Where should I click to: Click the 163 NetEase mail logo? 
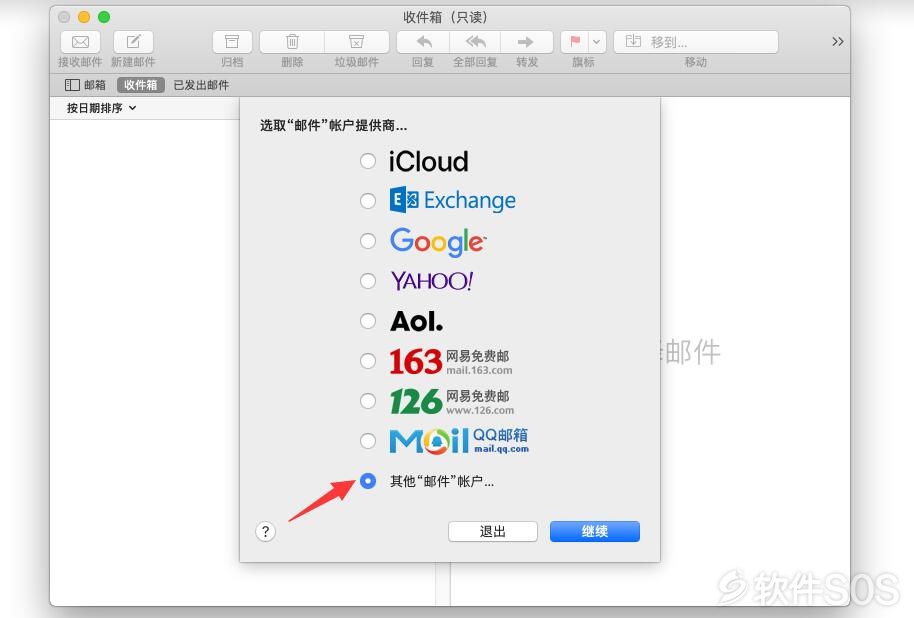(x=451, y=361)
